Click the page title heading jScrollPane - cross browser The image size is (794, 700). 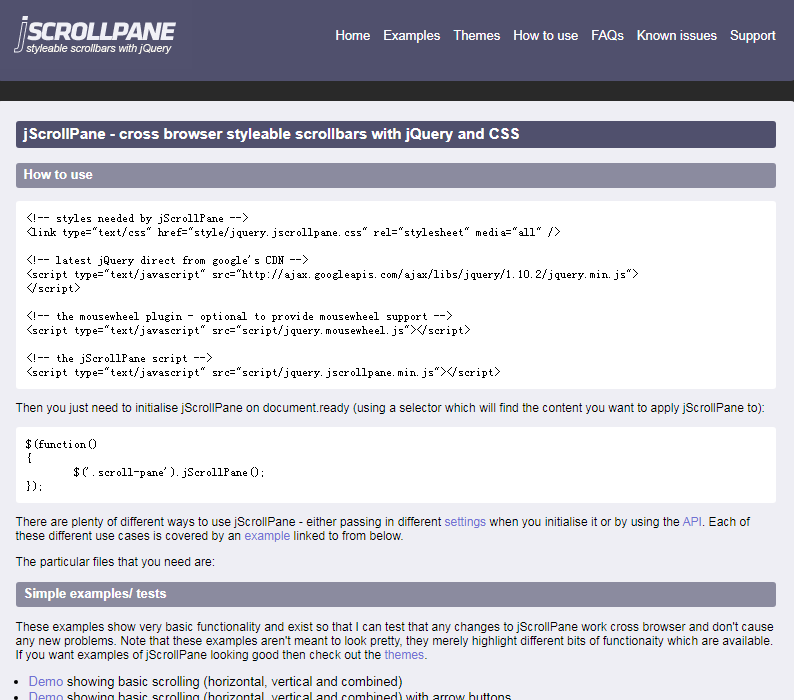pos(395,134)
